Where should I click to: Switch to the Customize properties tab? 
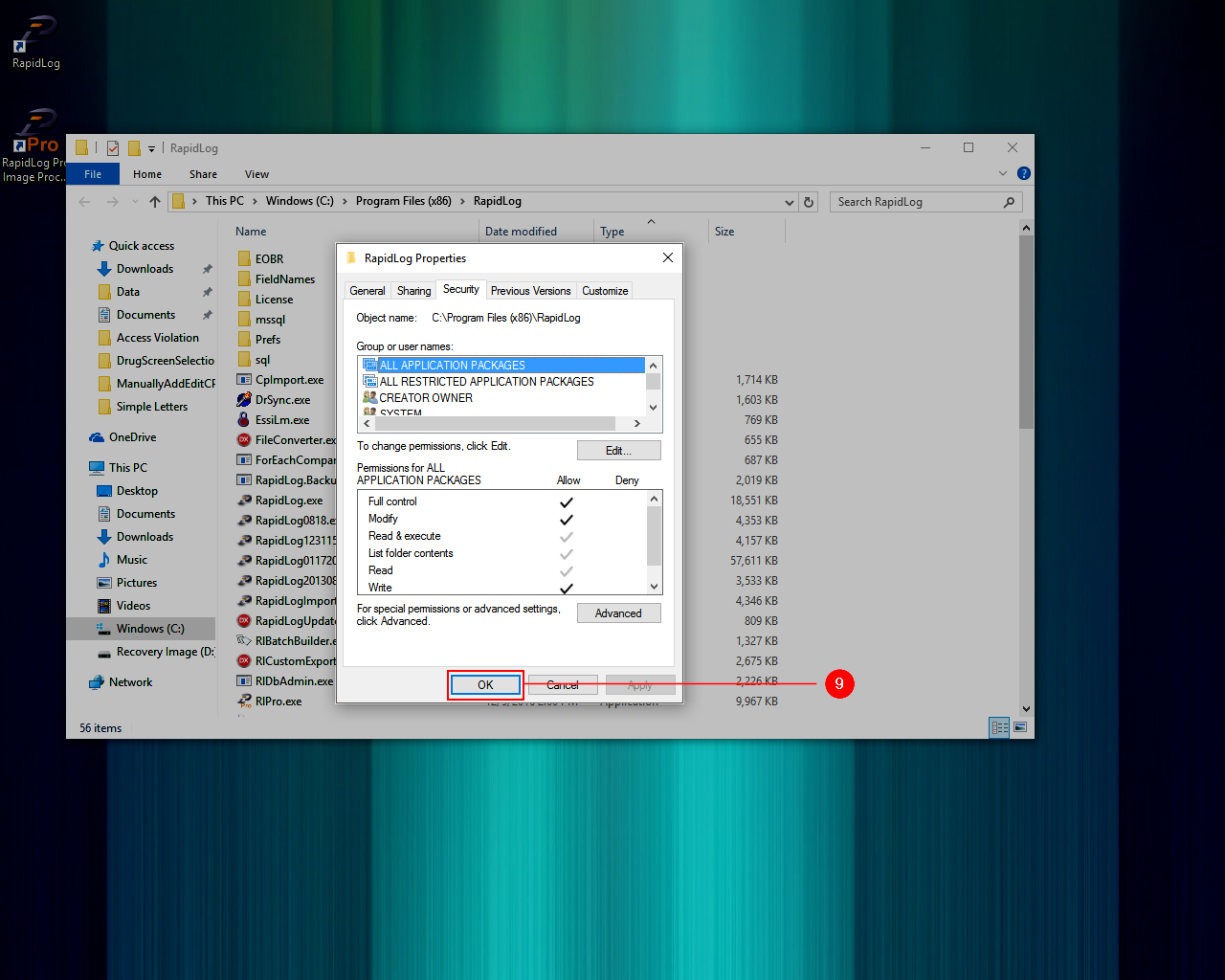point(605,291)
